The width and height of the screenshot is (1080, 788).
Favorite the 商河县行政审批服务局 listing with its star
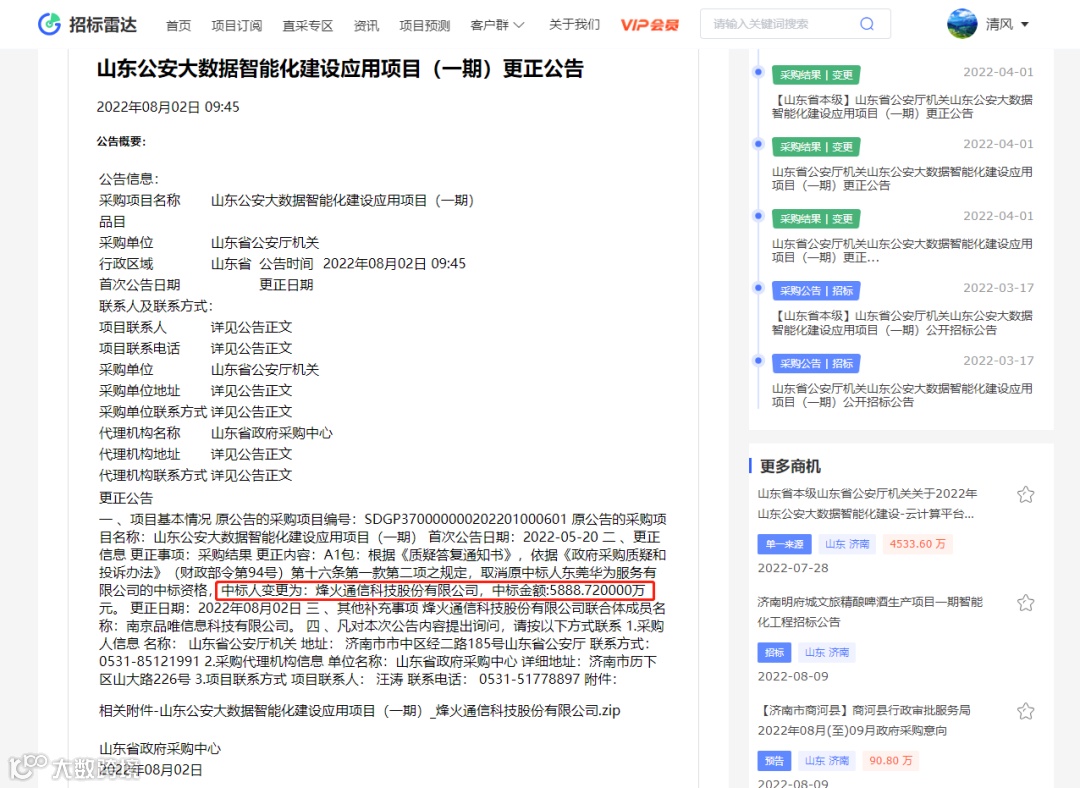click(1026, 711)
